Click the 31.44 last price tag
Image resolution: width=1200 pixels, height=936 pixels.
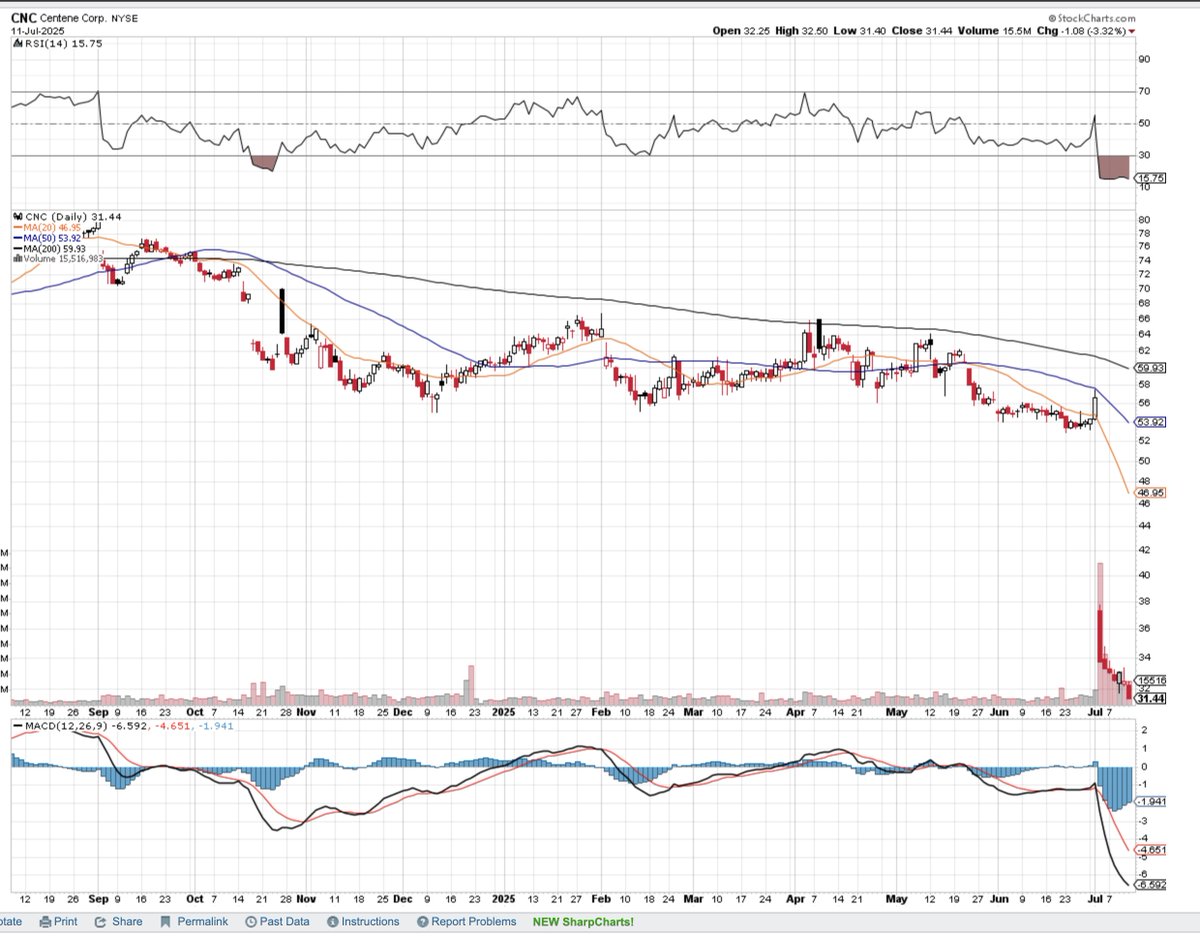pos(1149,698)
